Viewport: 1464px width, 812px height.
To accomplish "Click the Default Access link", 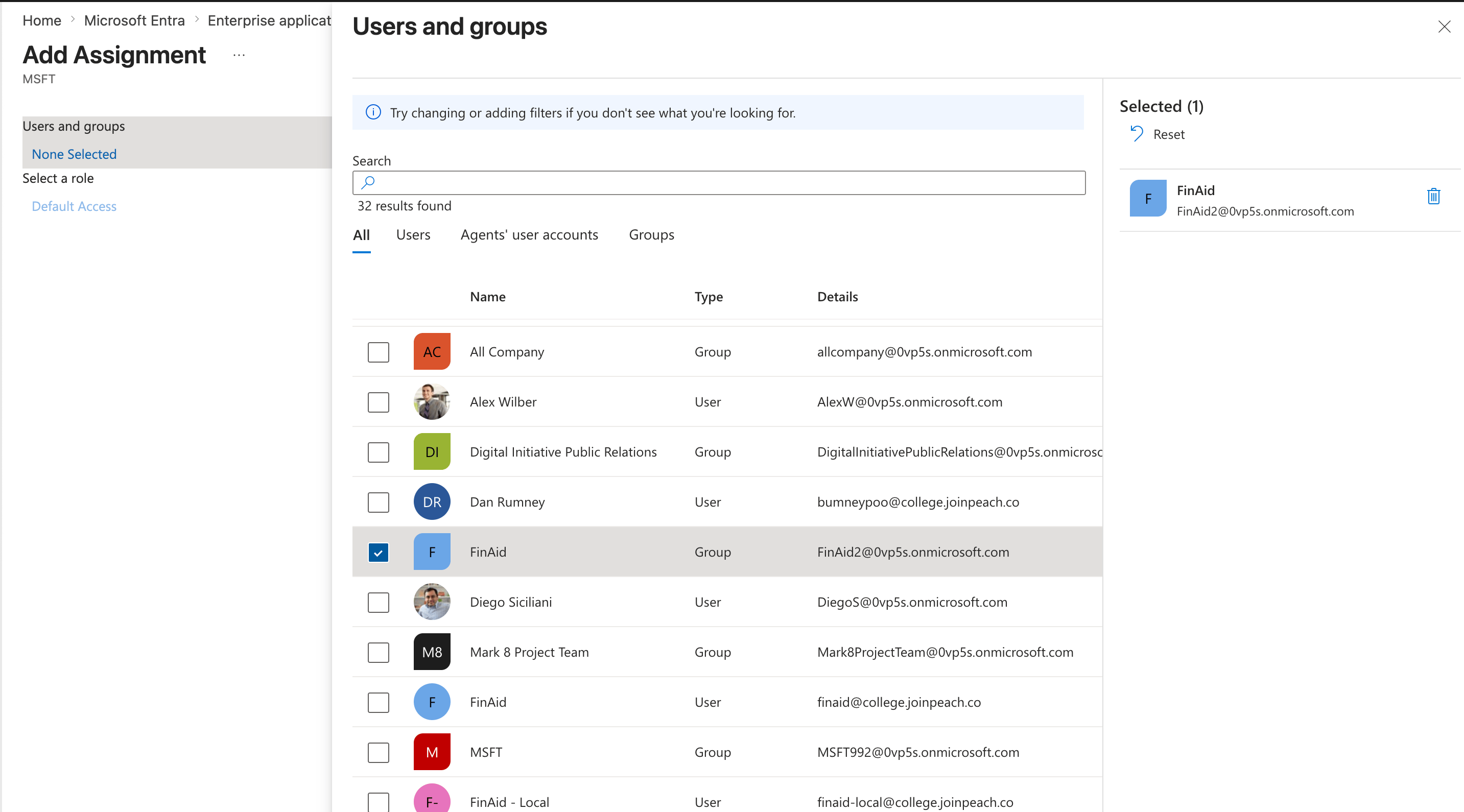I will tap(74, 206).
